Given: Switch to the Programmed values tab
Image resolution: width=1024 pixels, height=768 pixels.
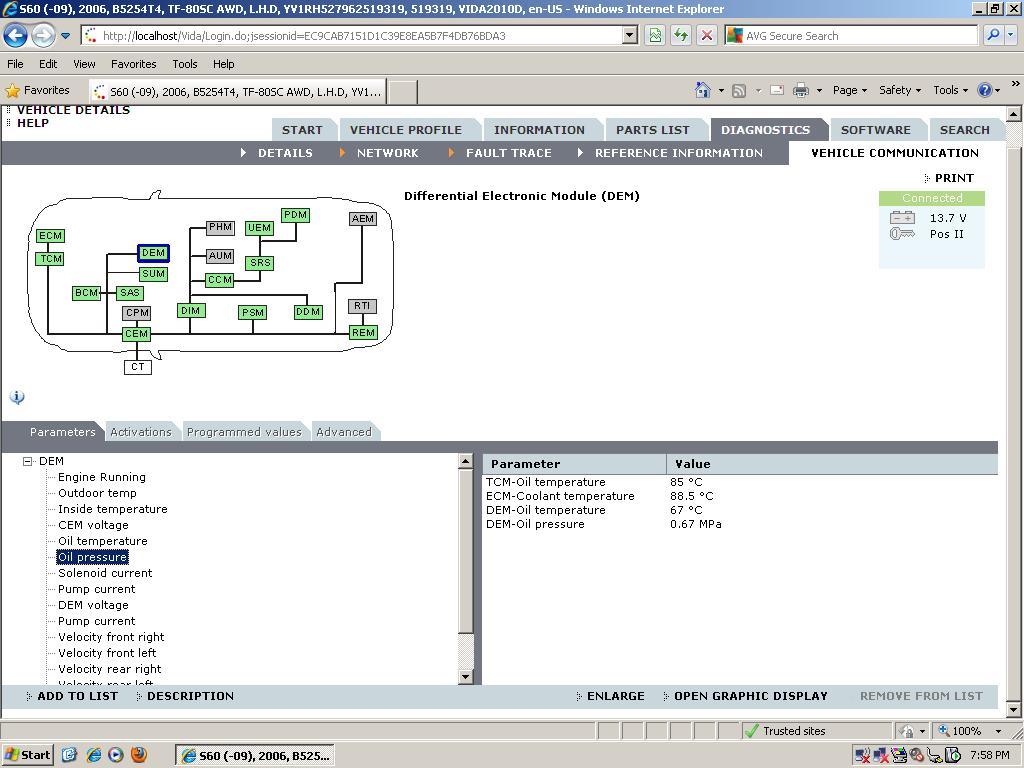Looking at the screenshot, I should (x=244, y=432).
